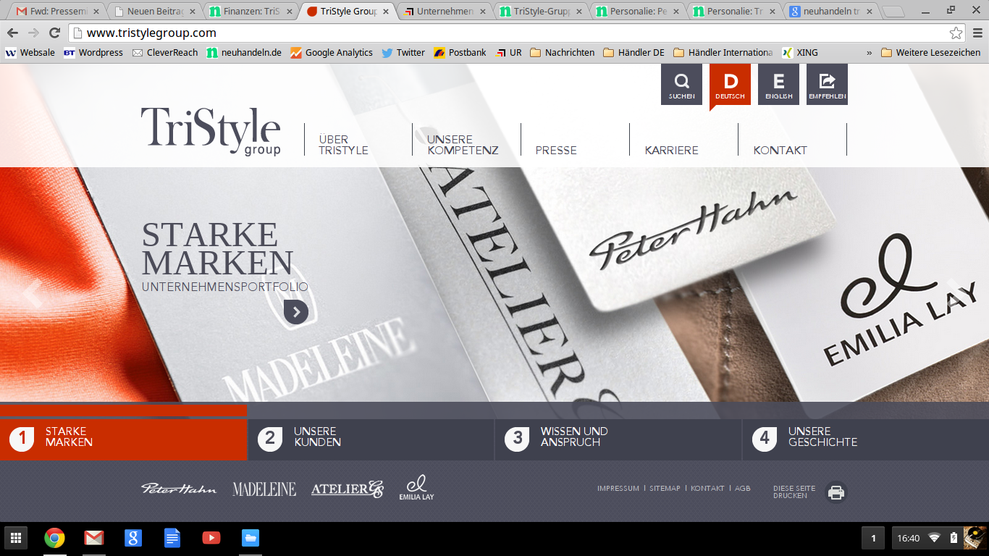Open the footer Kontakt link
Image resolution: width=989 pixels, height=556 pixels.
pyautogui.click(x=707, y=489)
